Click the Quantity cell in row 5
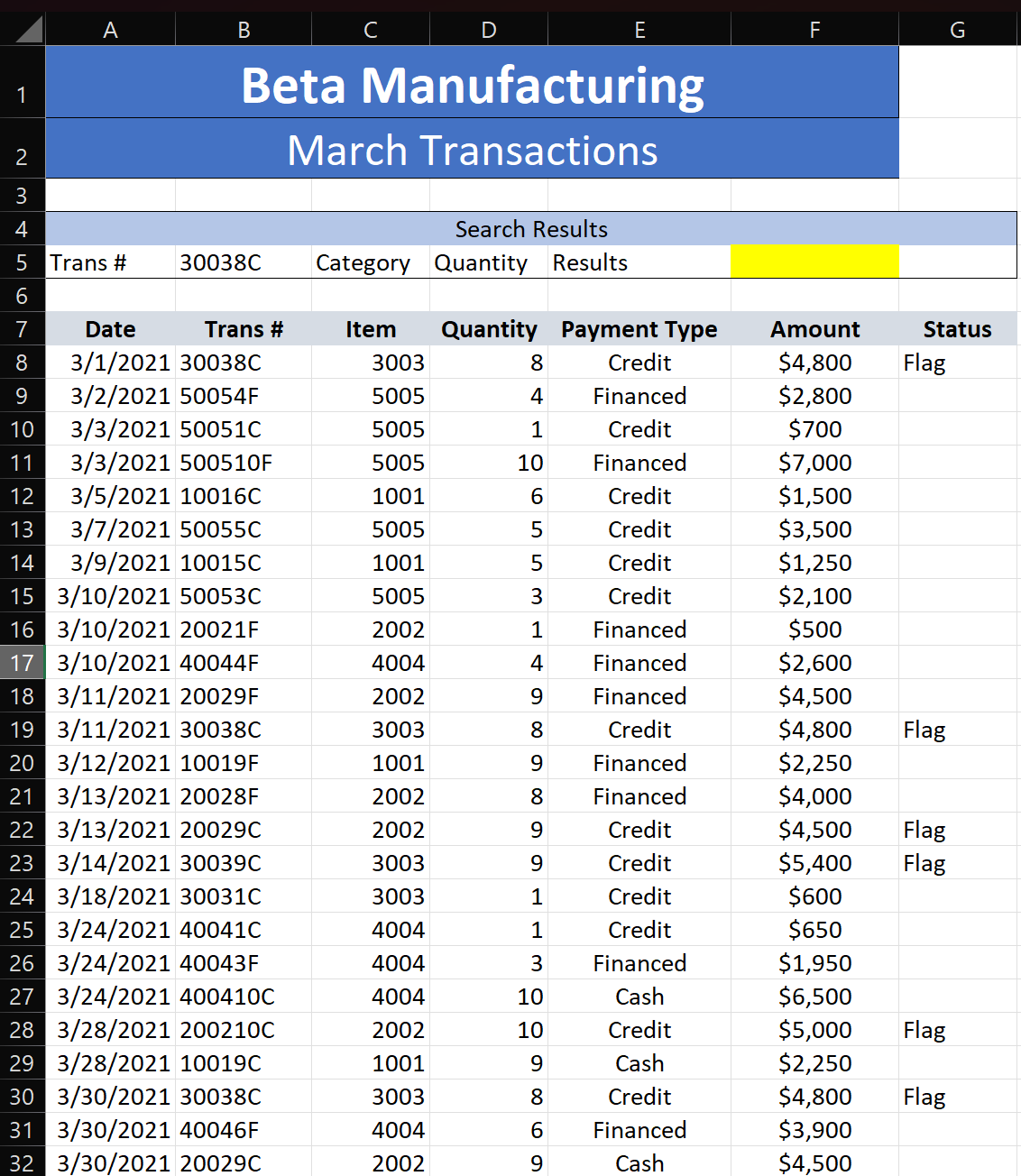This screenshot has height=1176, width=1021. click(x=489, y=262)
